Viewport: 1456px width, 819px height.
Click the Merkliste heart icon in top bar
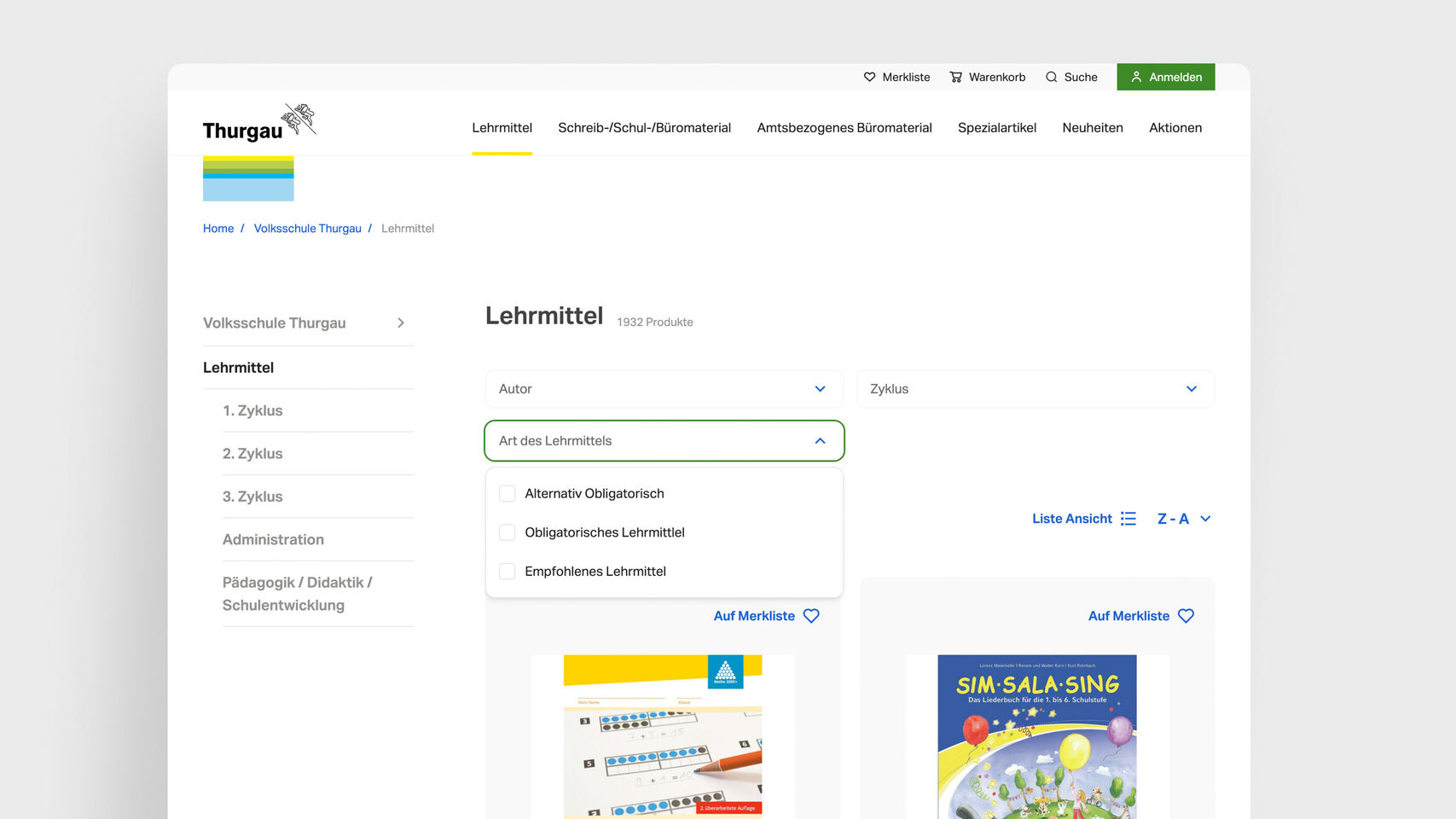point(869,77)
